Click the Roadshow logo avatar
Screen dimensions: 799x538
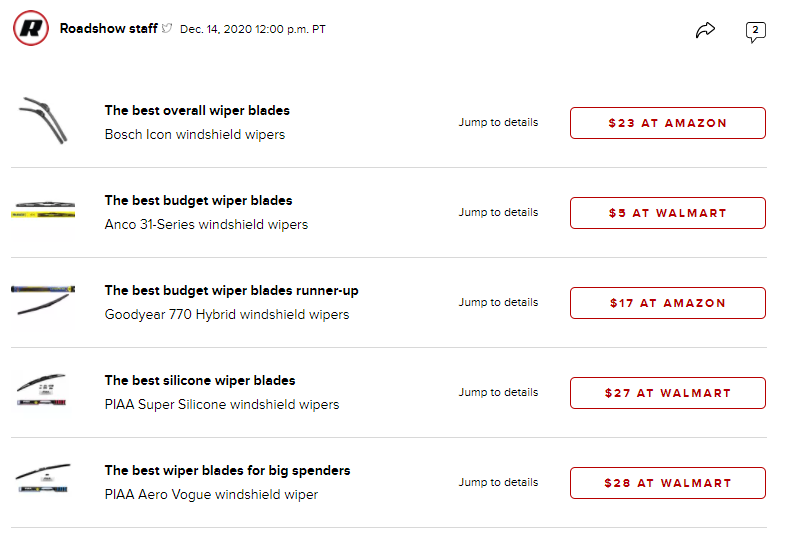(31, 29)
